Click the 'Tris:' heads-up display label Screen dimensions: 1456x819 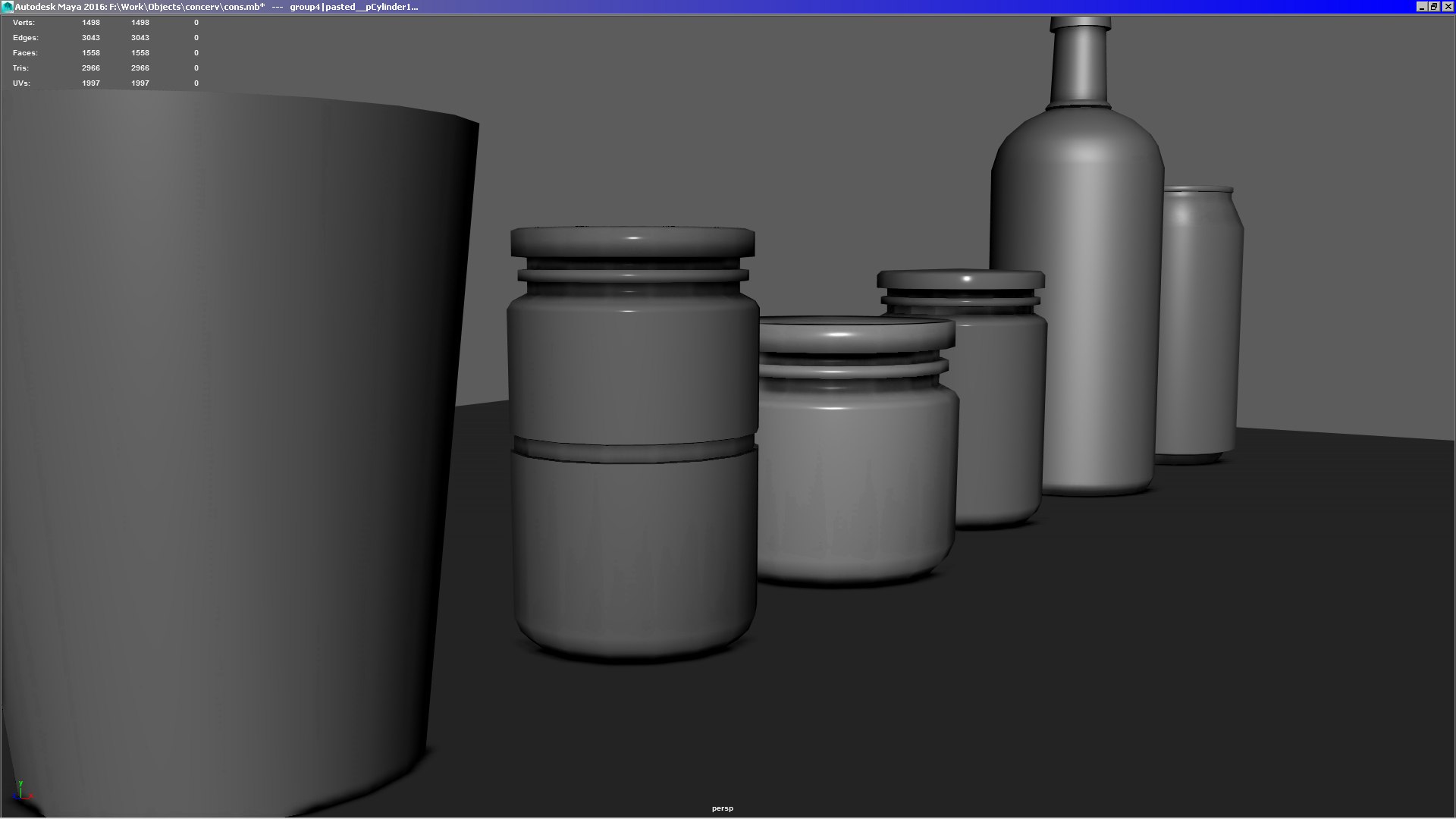pyautogui.click(x=20, y=68)
